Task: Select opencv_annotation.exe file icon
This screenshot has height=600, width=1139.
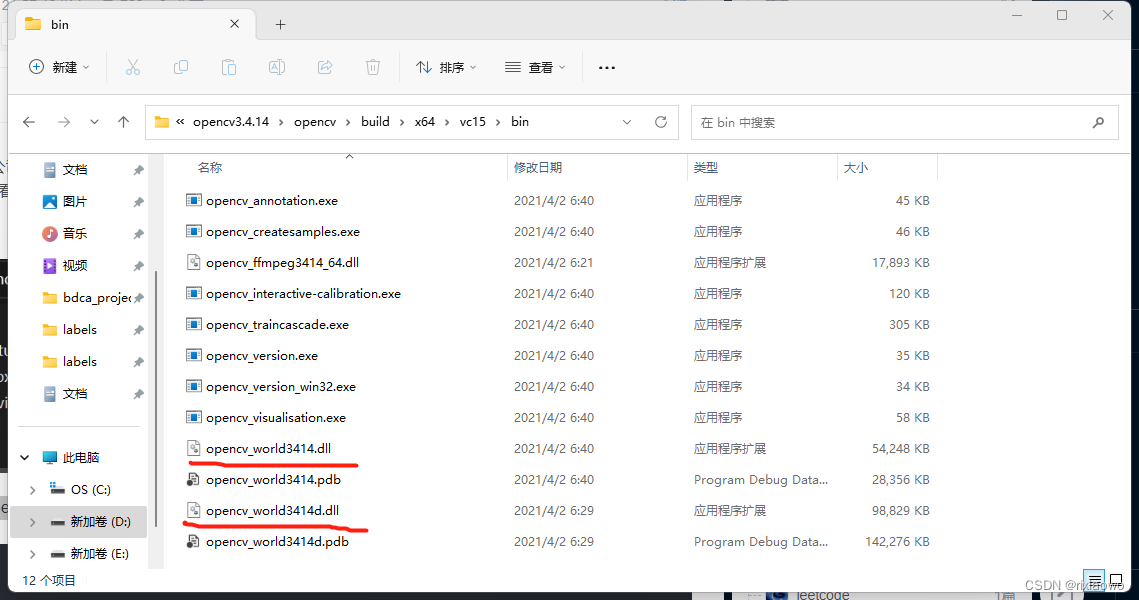Action: click(x=193, y=200)
